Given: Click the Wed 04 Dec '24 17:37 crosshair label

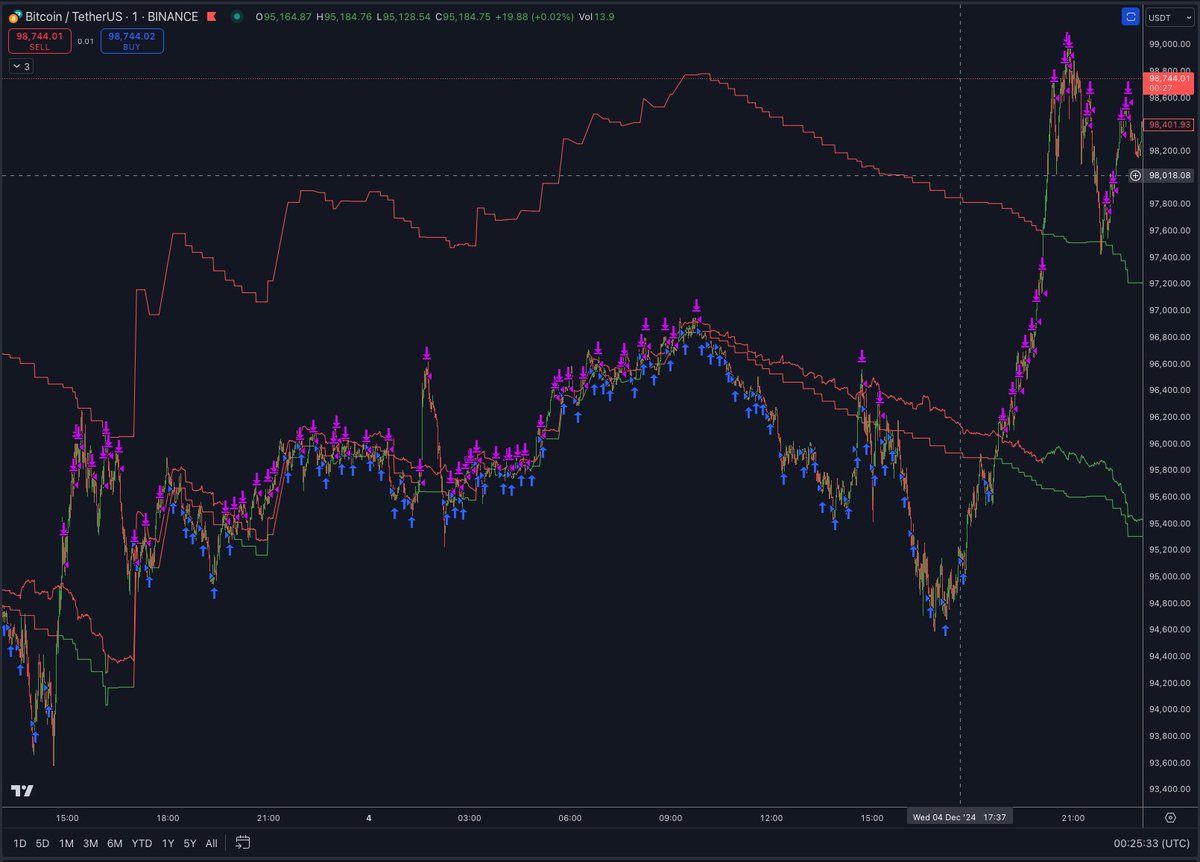Looking at the screenshot, I should 960,817.
